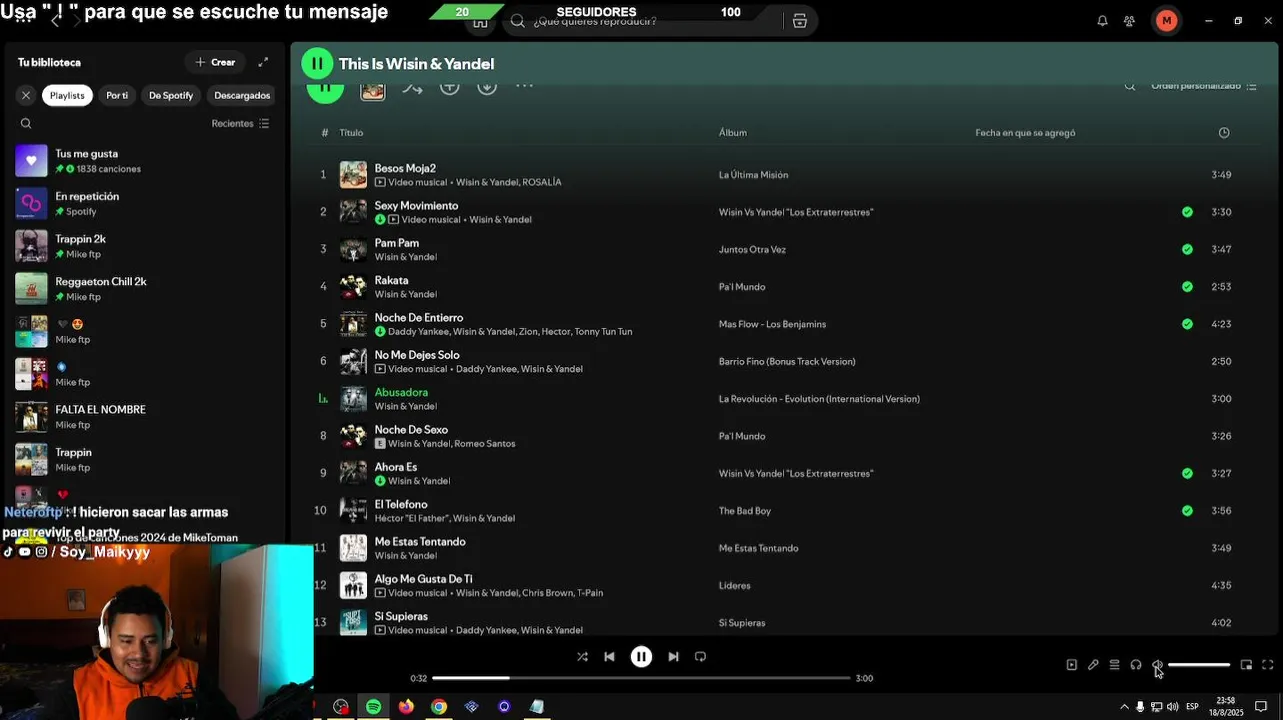The image size is (1283, 720).
Task: Open Chrome from the Windows taskbar
Action: [x=439, y=707]
